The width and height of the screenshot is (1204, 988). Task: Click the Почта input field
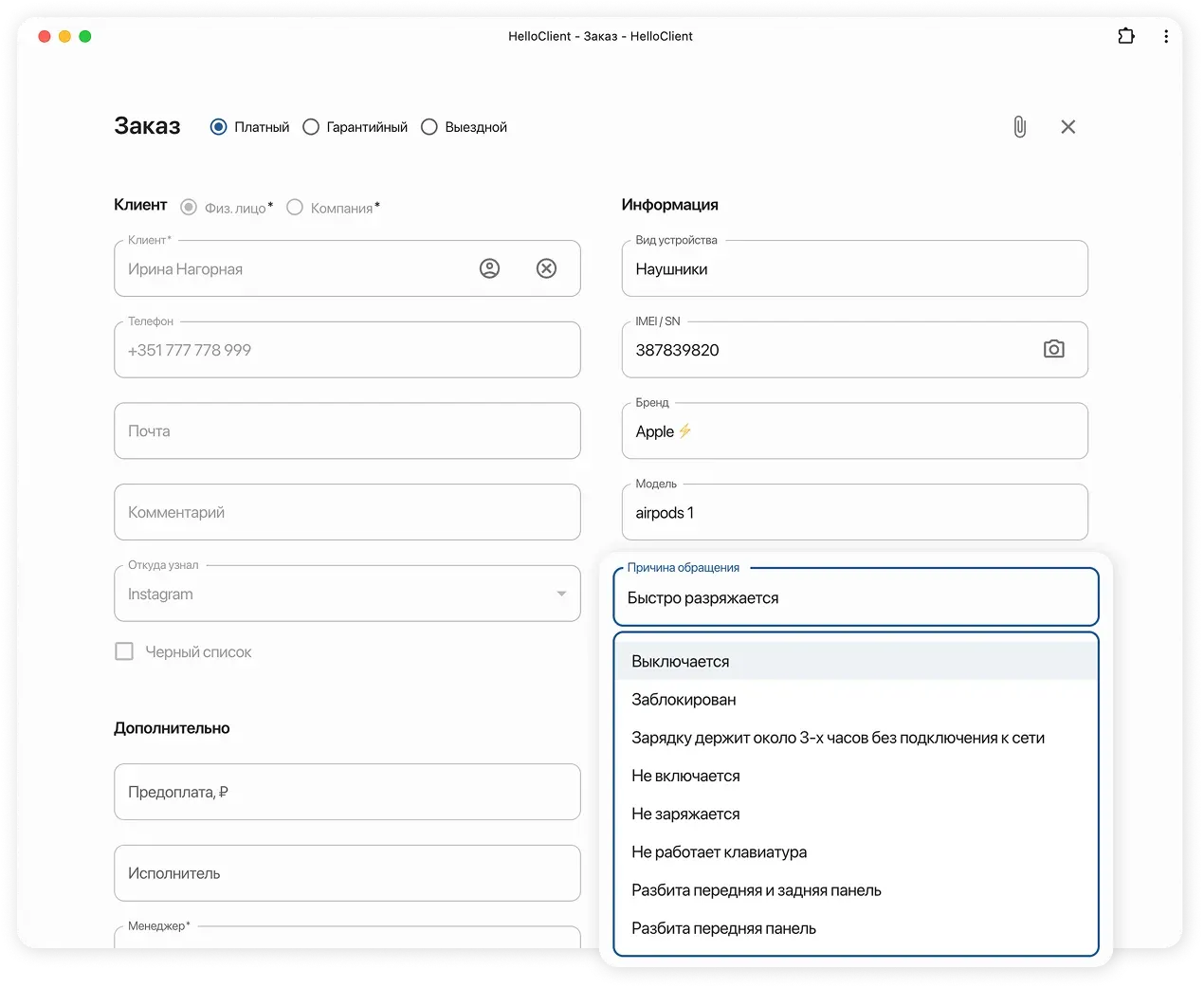coord(347,431)
